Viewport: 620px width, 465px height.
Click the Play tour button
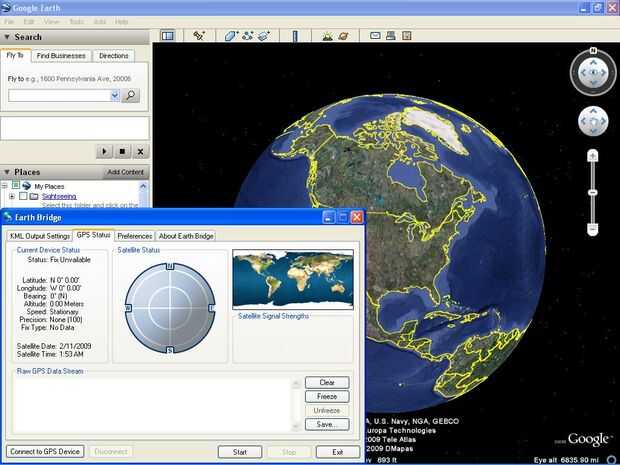click(x=105, y=151)
